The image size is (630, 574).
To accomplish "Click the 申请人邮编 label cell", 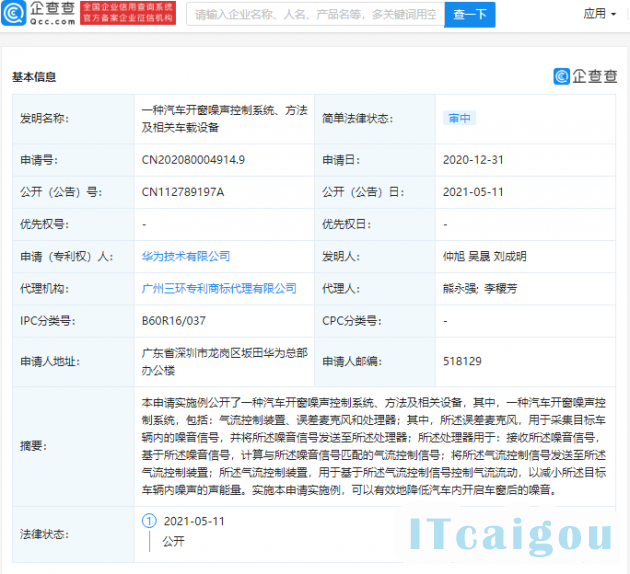I will point(375,362).
